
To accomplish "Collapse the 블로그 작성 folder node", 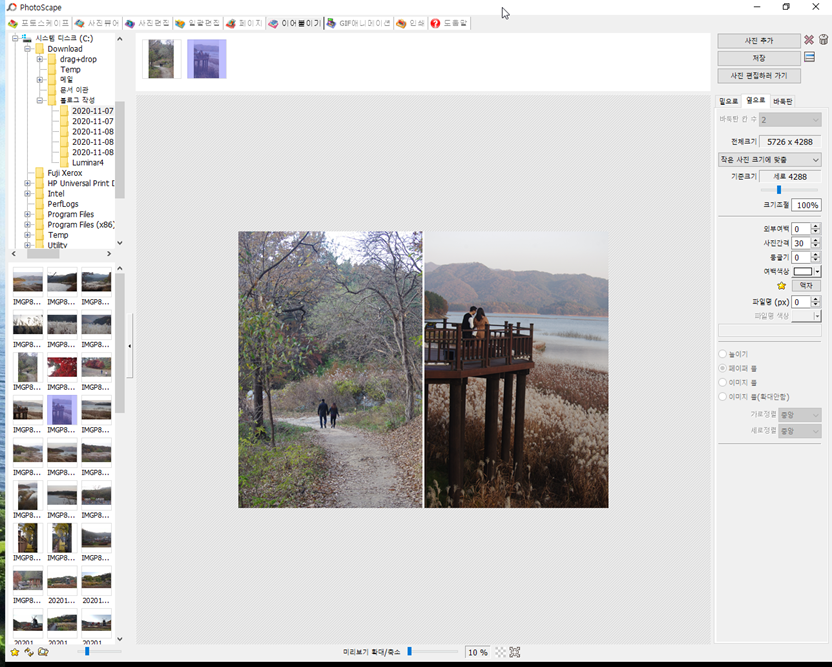I will tap(40, 100).
